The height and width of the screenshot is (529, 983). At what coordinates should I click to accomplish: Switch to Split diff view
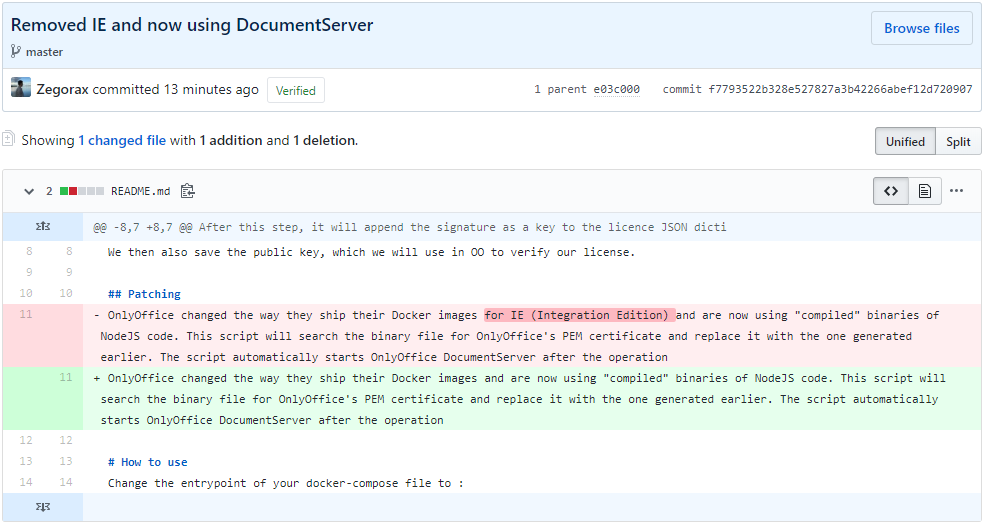pos(958,142)
